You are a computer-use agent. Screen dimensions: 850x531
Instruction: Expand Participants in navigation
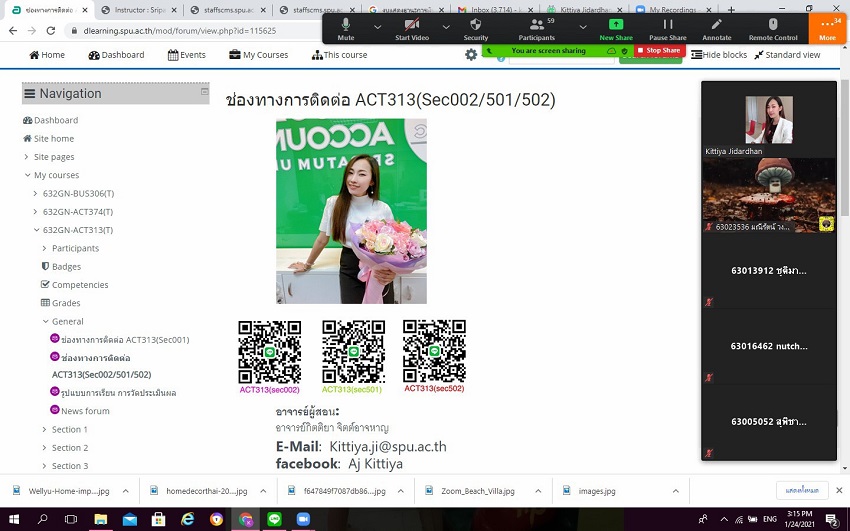click(x=44, y=248)
